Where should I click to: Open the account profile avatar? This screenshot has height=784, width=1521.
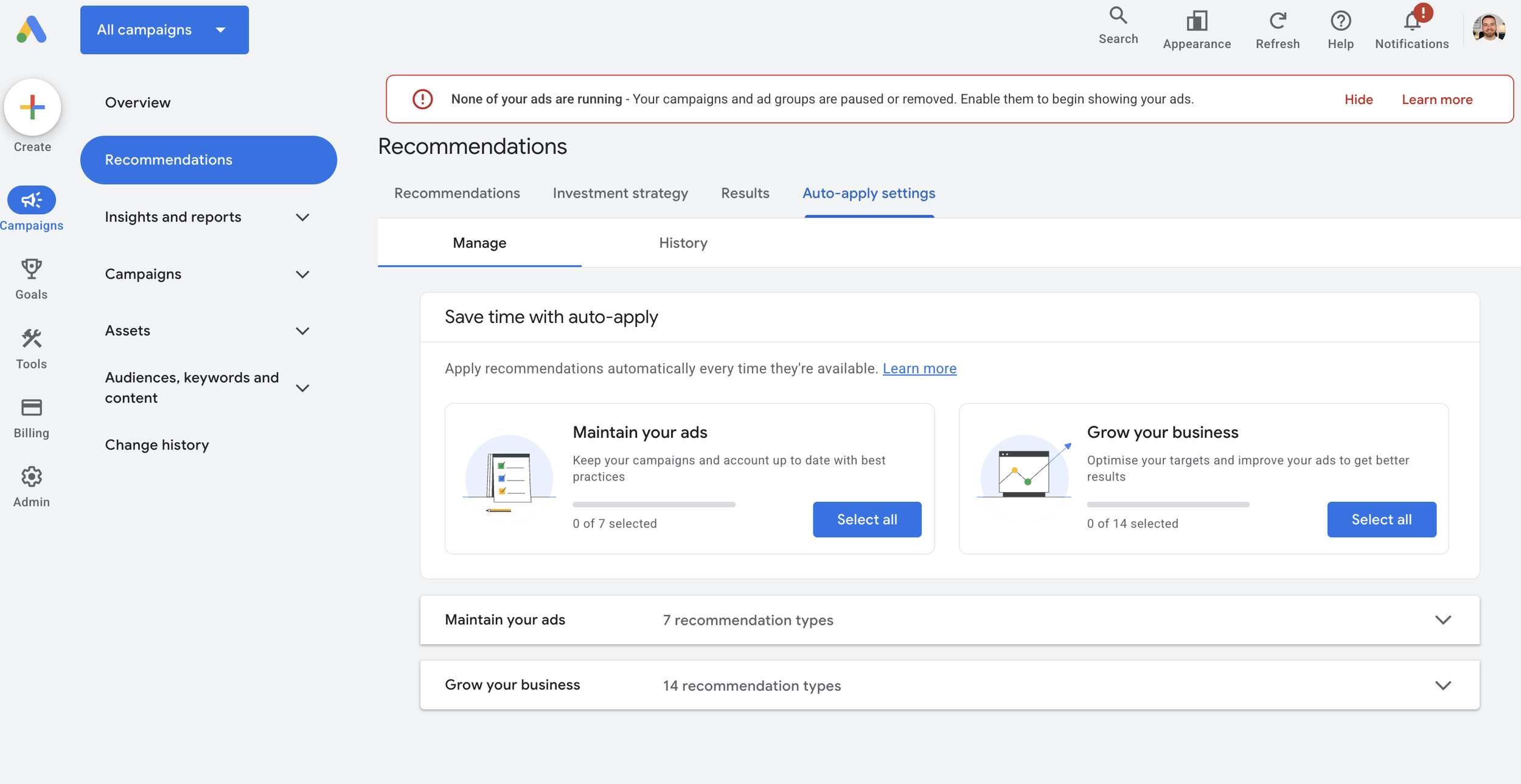(1489, 28)
